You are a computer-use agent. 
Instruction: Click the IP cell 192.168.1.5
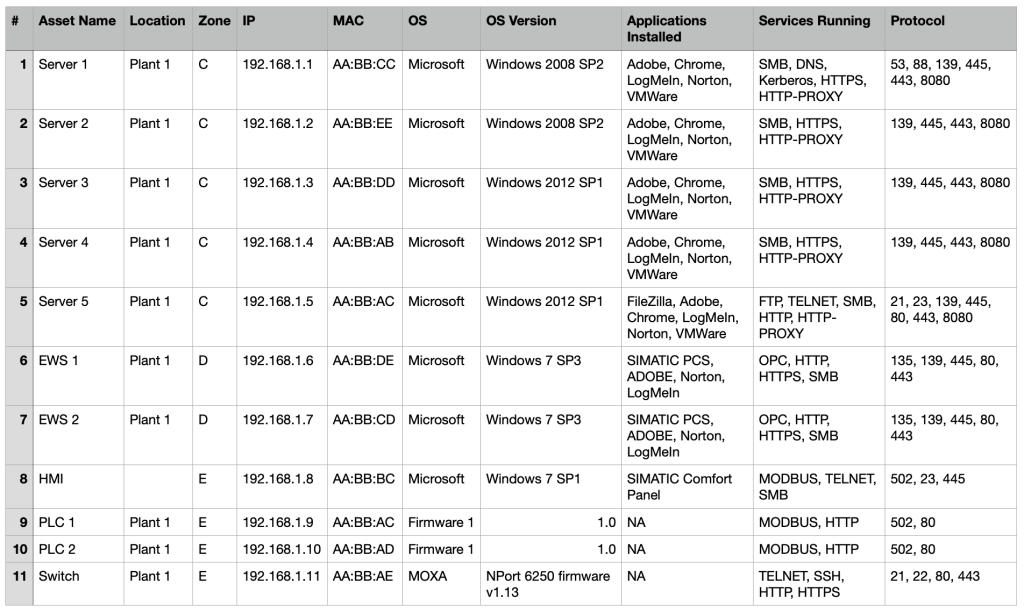point(278,301)
